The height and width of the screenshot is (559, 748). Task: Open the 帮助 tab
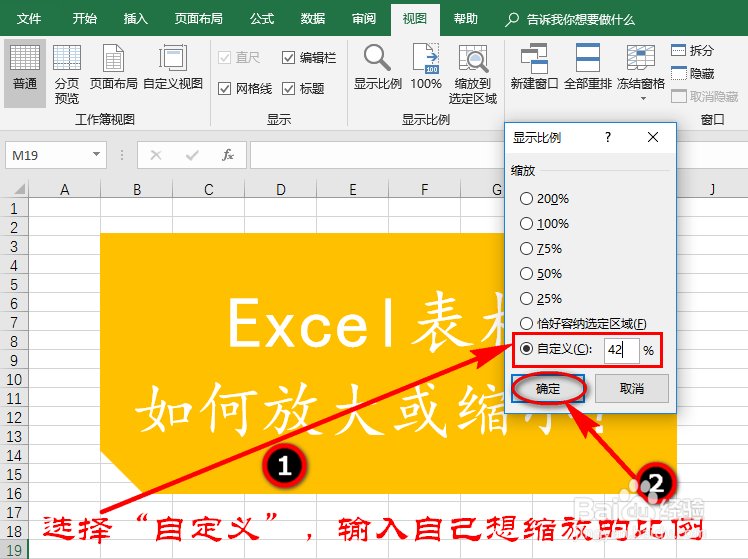point(466,19)
